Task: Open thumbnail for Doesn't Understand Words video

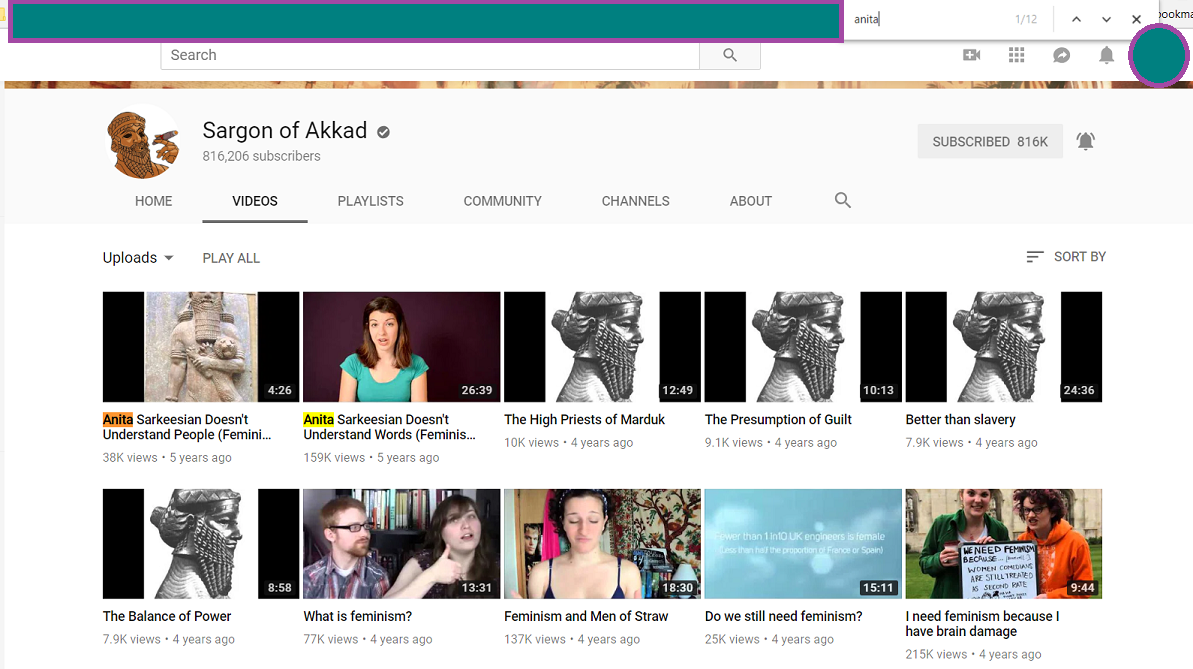Action: [402, 346]
